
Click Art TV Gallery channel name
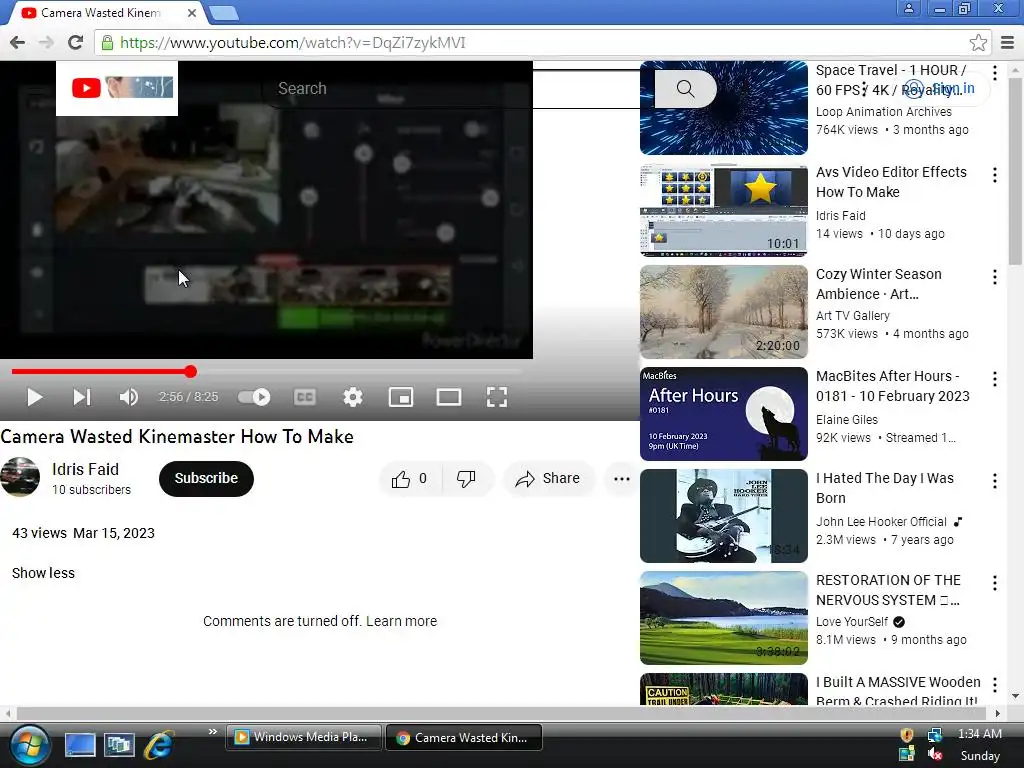coord(852,316)
